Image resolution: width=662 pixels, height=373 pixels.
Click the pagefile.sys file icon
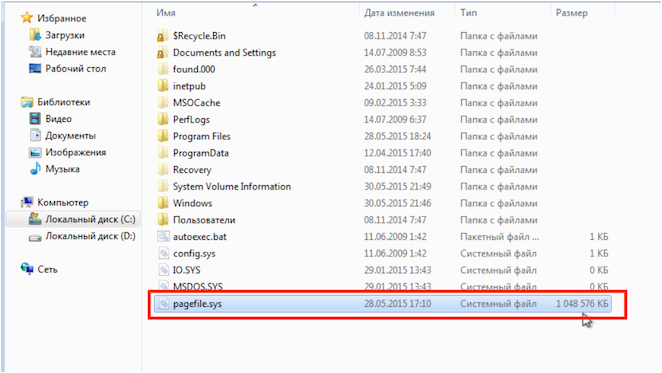(x=163, y=304)
